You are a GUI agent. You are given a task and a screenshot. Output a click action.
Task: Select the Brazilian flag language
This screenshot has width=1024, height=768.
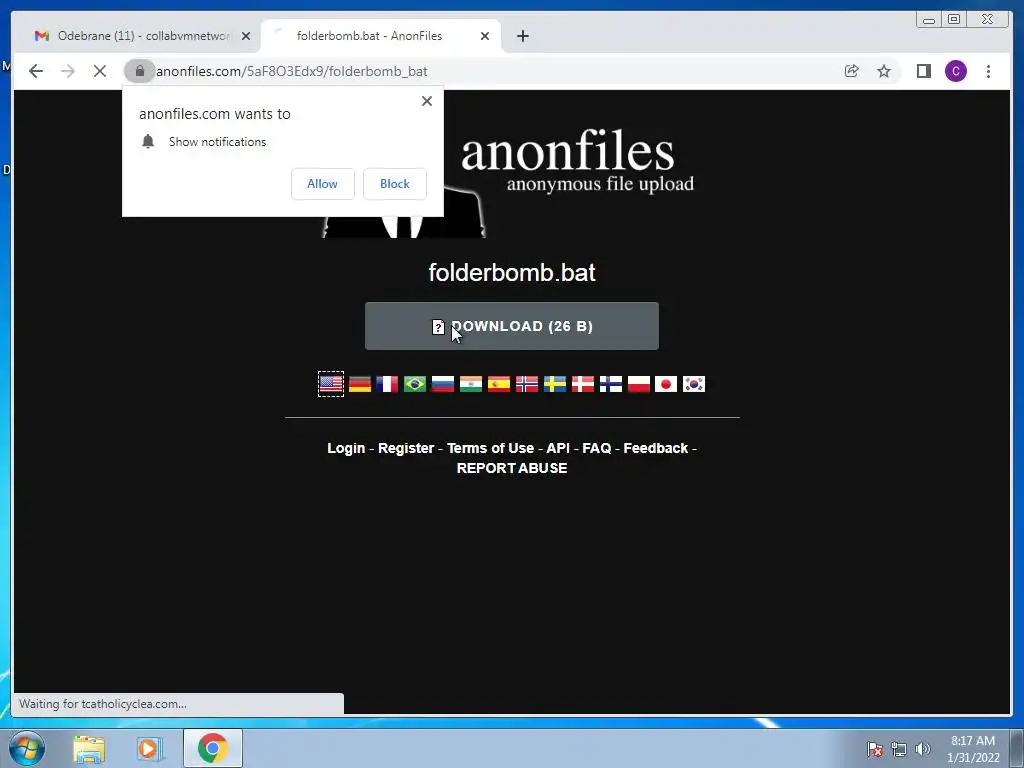(x=415, y=384)
